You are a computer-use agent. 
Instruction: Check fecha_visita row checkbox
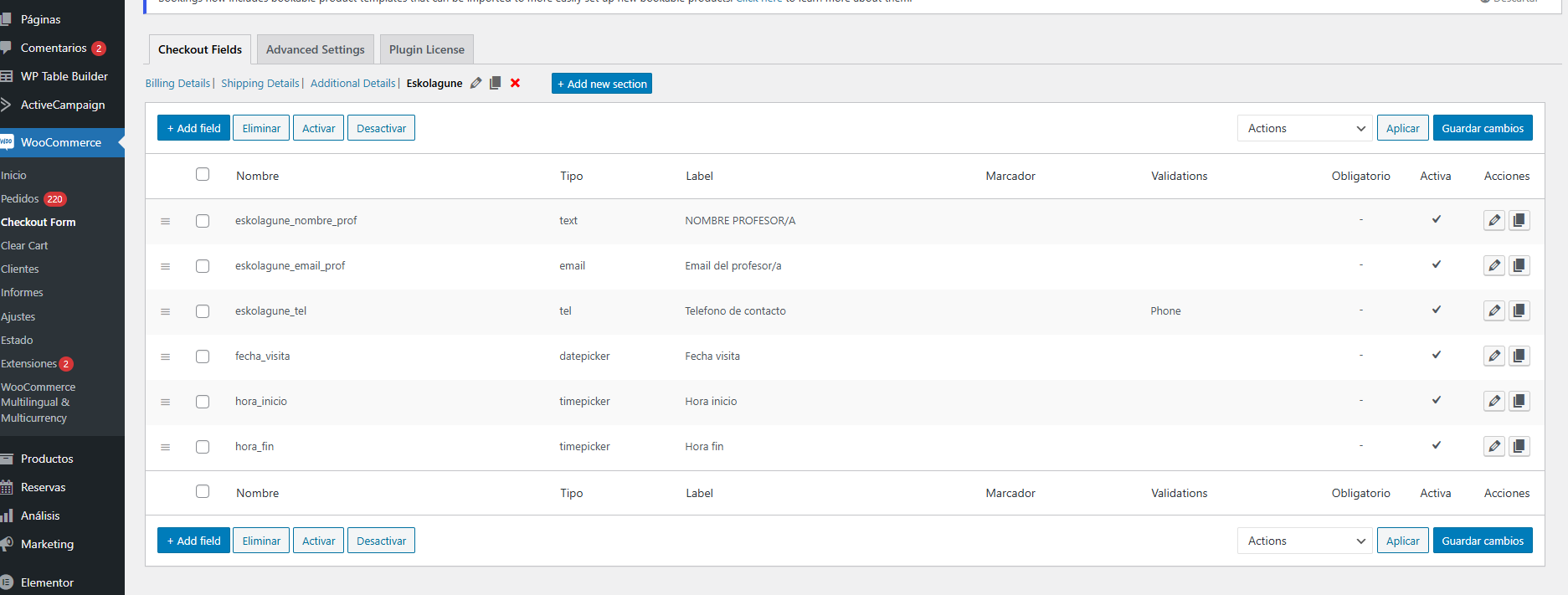coord(203,356)
